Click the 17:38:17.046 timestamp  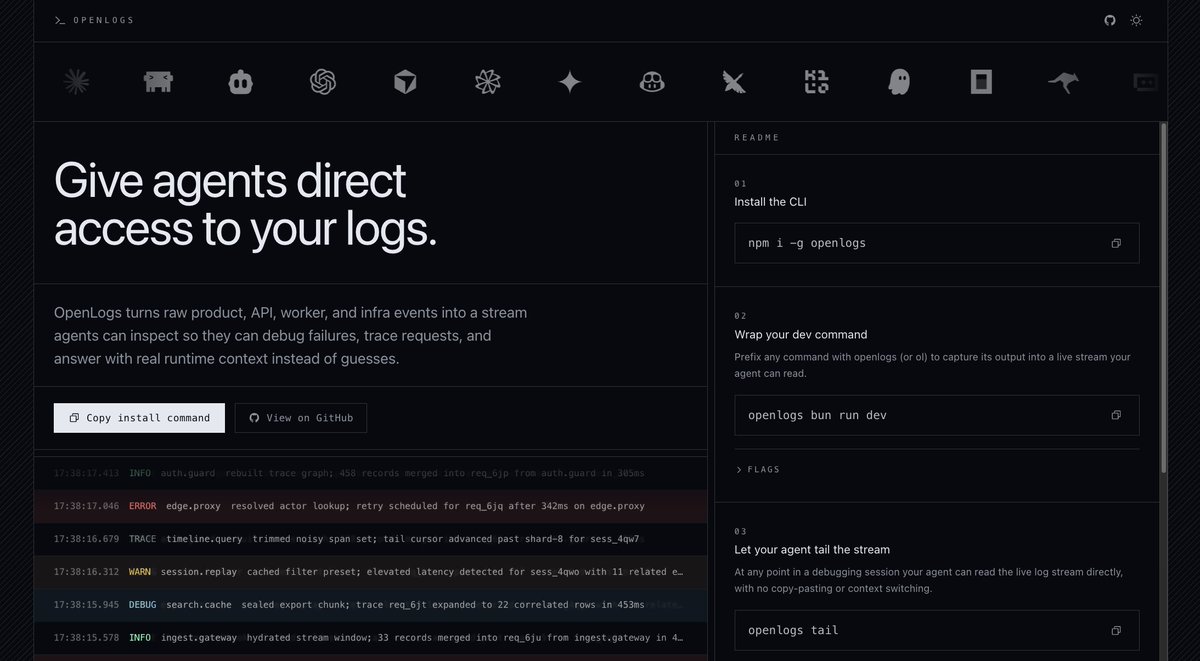(86, 506)
